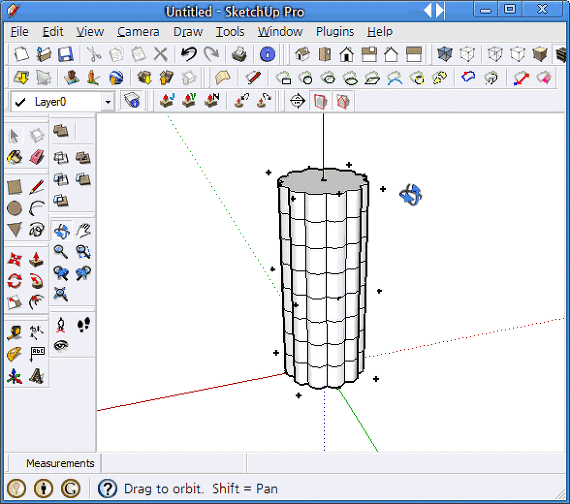Click the Zoom magnifier tool
Screen dimensions: 570x504
tap(61, 252)
